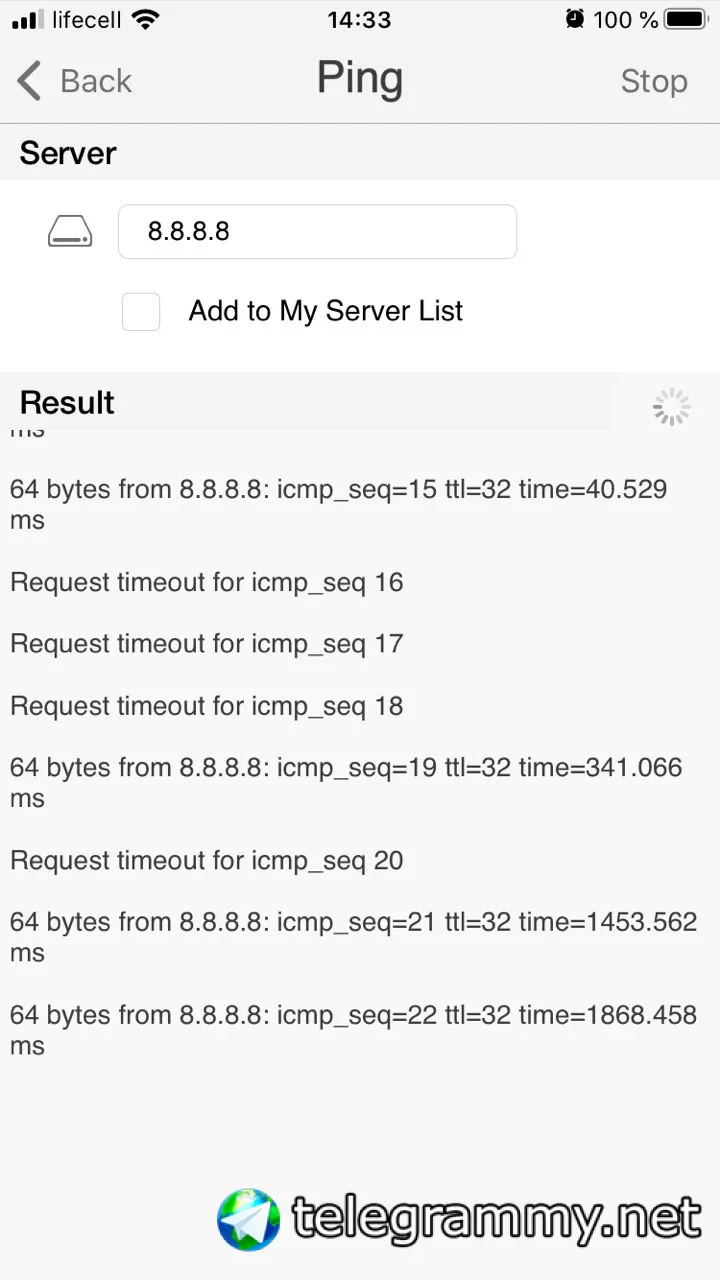Screen dimensions: 720x1280
Task: Go Back to previous screen
Action: 75,81
